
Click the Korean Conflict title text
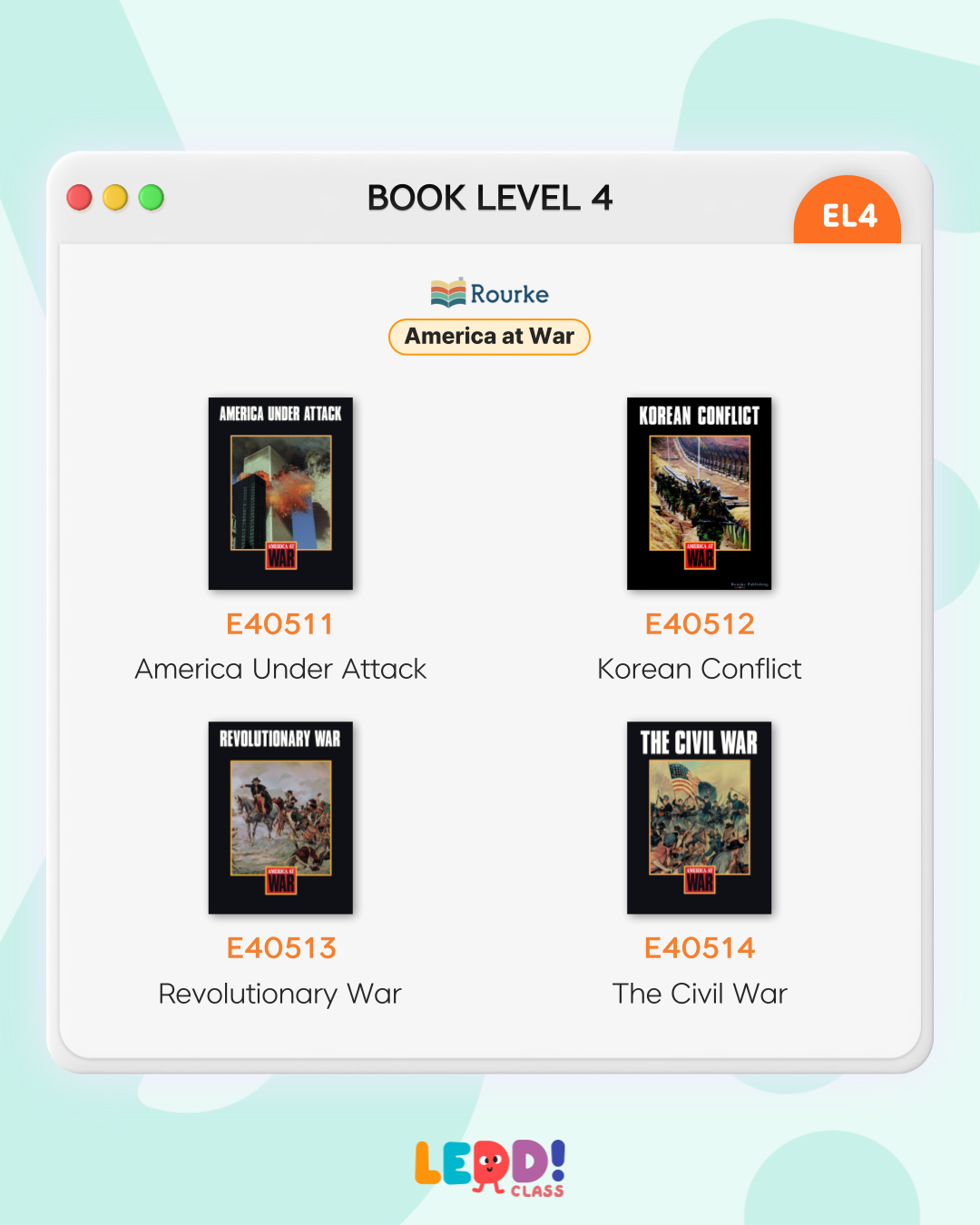(700, 669)
